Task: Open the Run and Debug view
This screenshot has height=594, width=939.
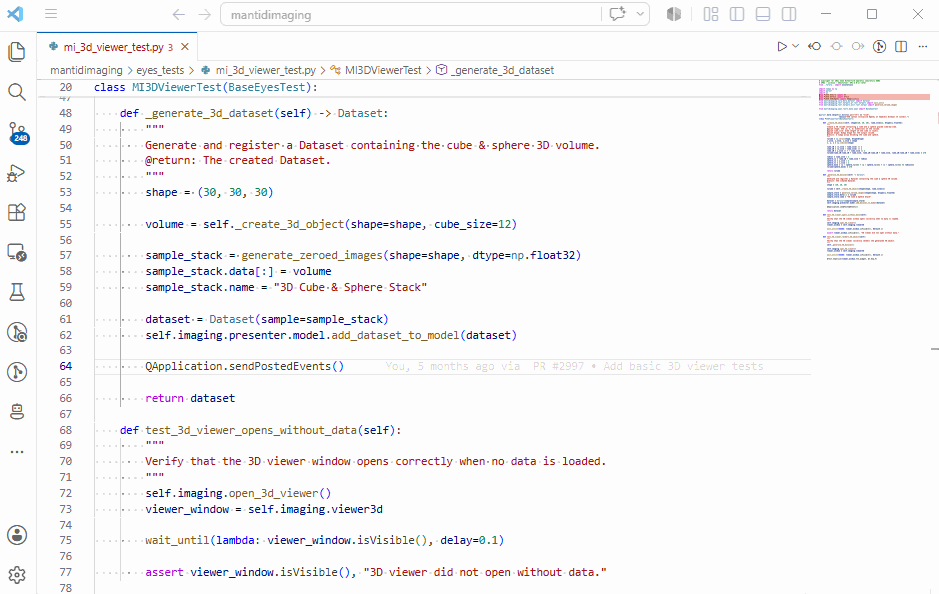Action: pyautogui.click(x=16, y=173)
